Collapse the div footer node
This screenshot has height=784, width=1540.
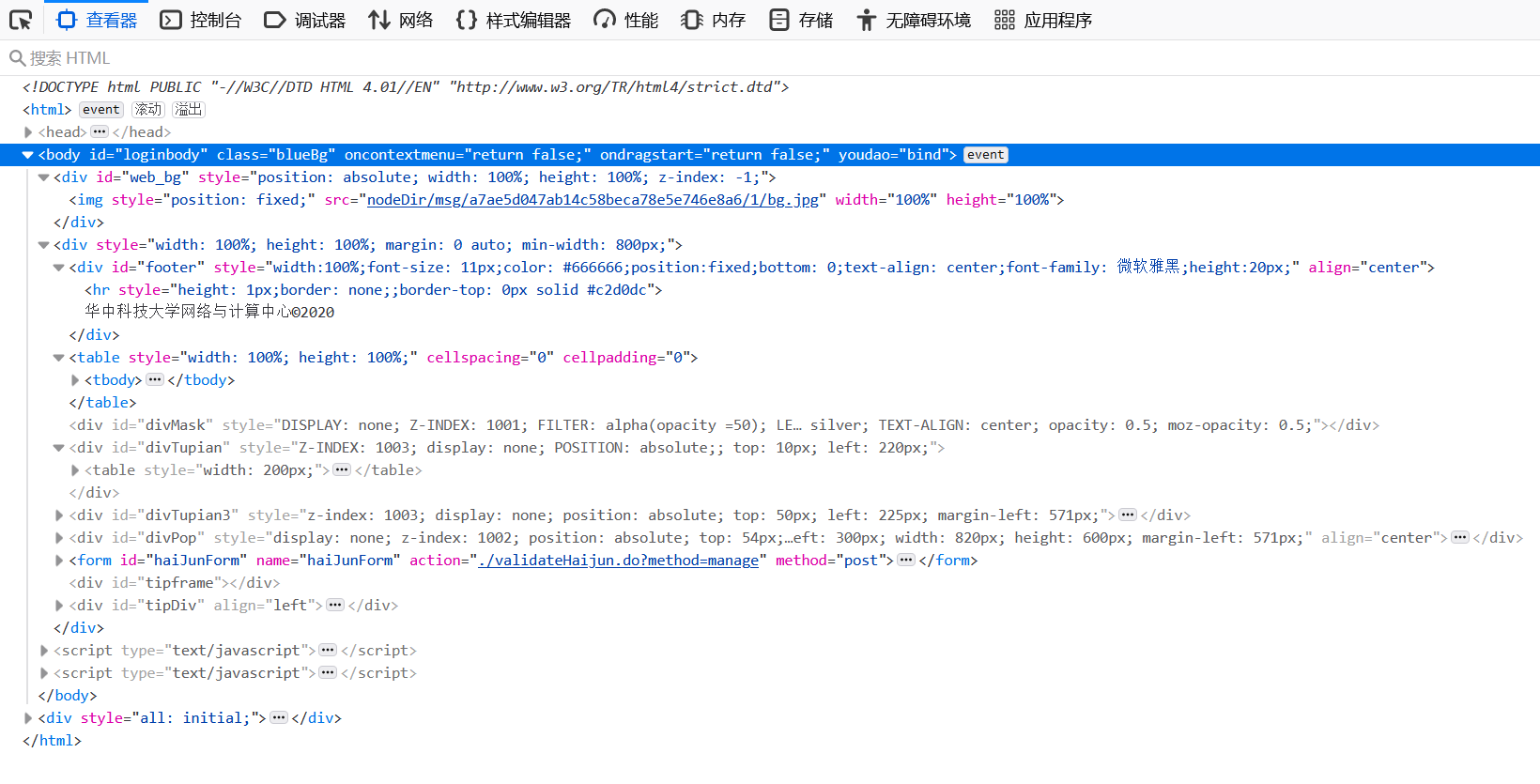pos(58,268)
